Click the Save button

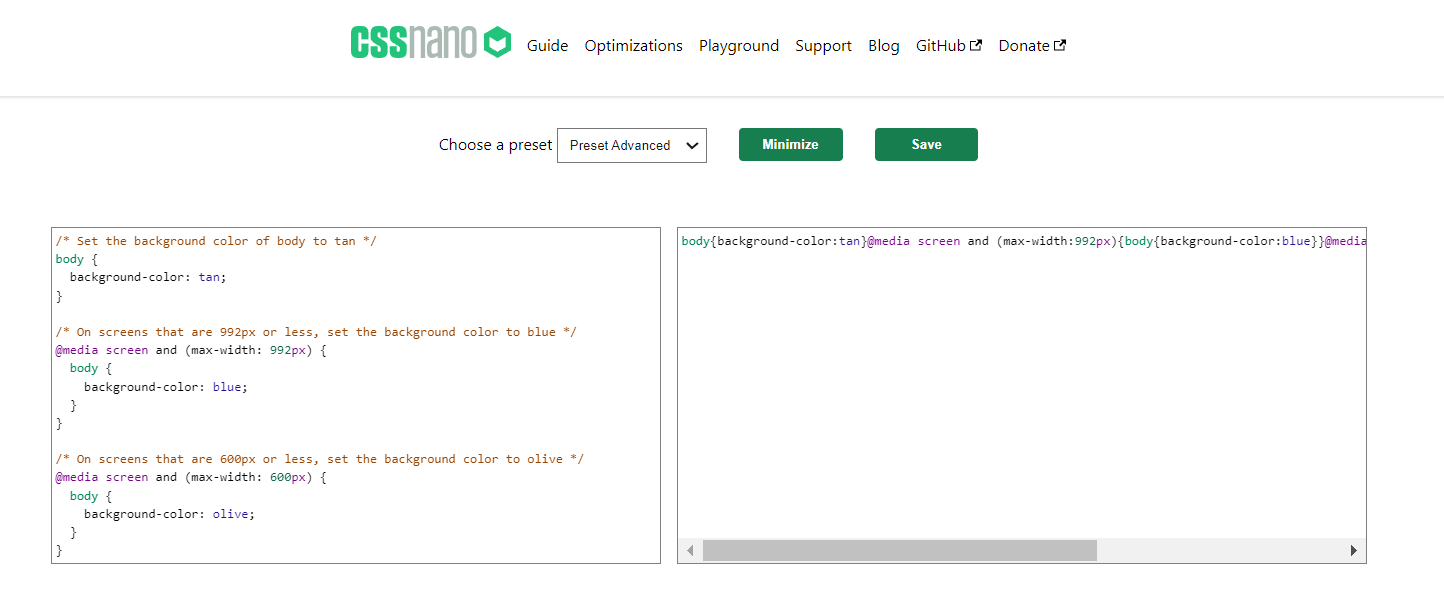click(x=925, y=144)
